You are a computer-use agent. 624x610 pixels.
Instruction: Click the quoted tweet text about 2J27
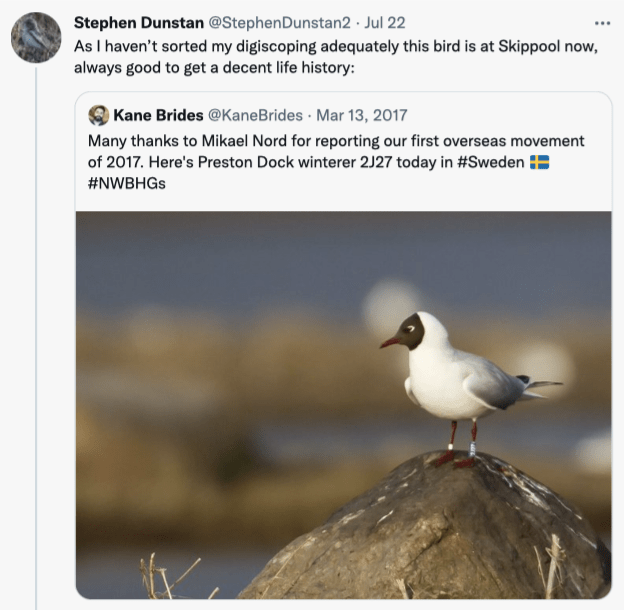(x=336, y=162)
